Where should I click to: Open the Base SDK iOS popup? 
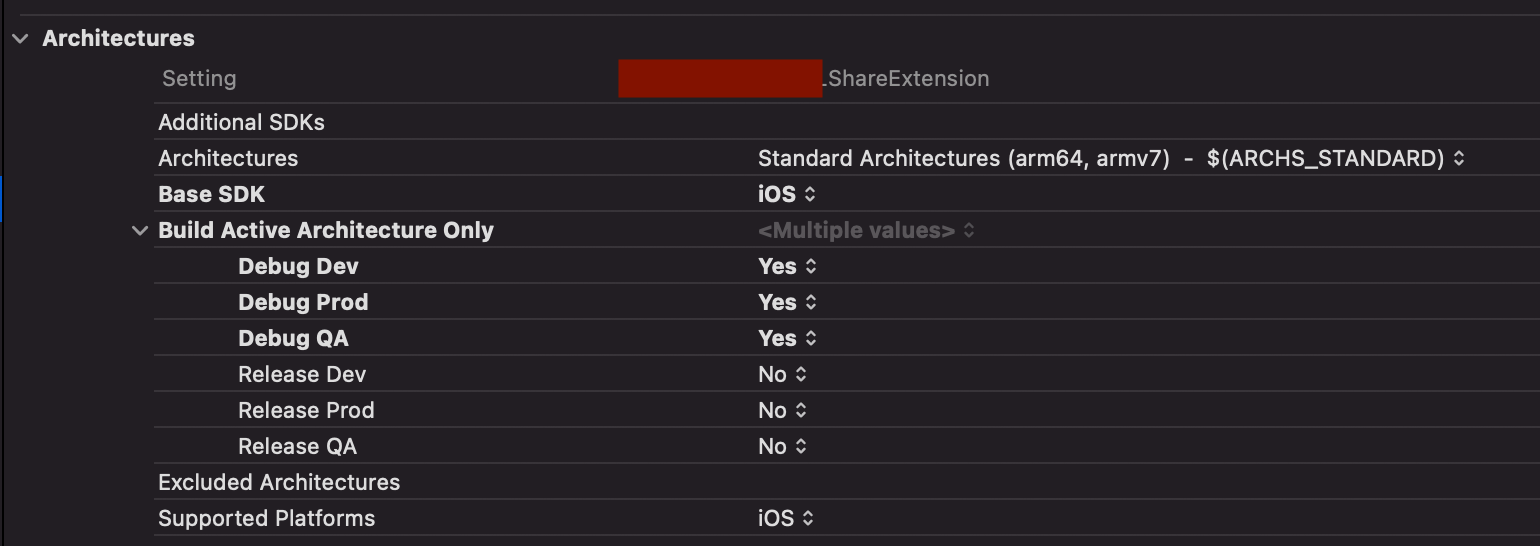787,194
